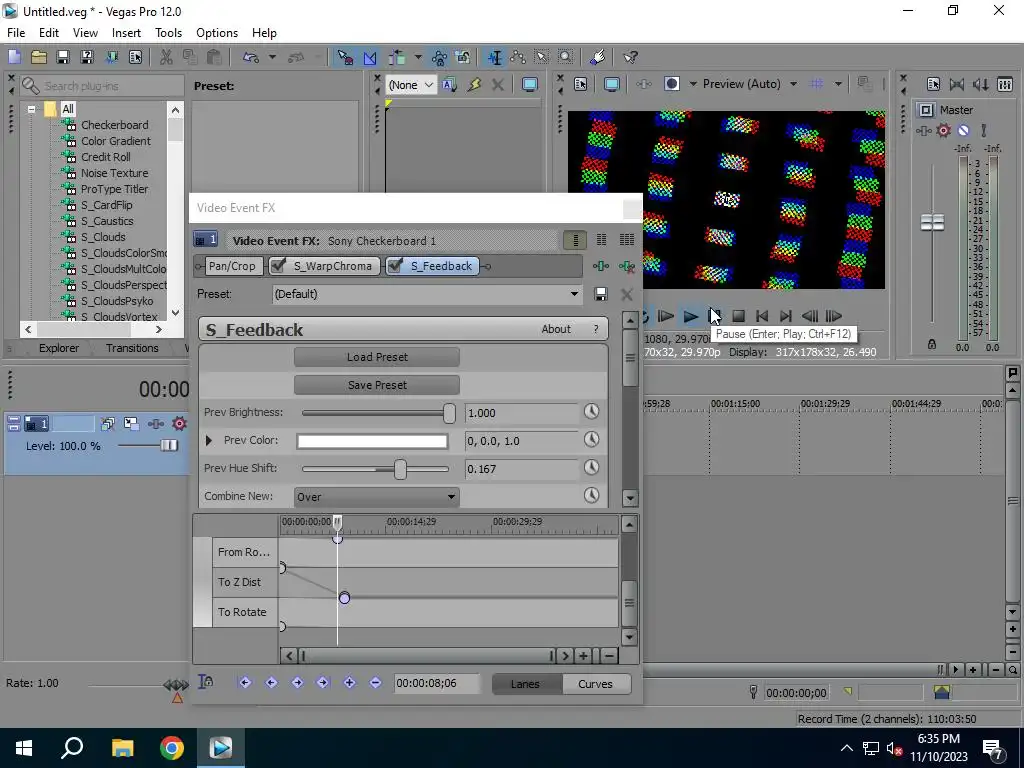
Task: Open the Preview (Auto) quality dropdown arrow
Action: coord(793,84)
